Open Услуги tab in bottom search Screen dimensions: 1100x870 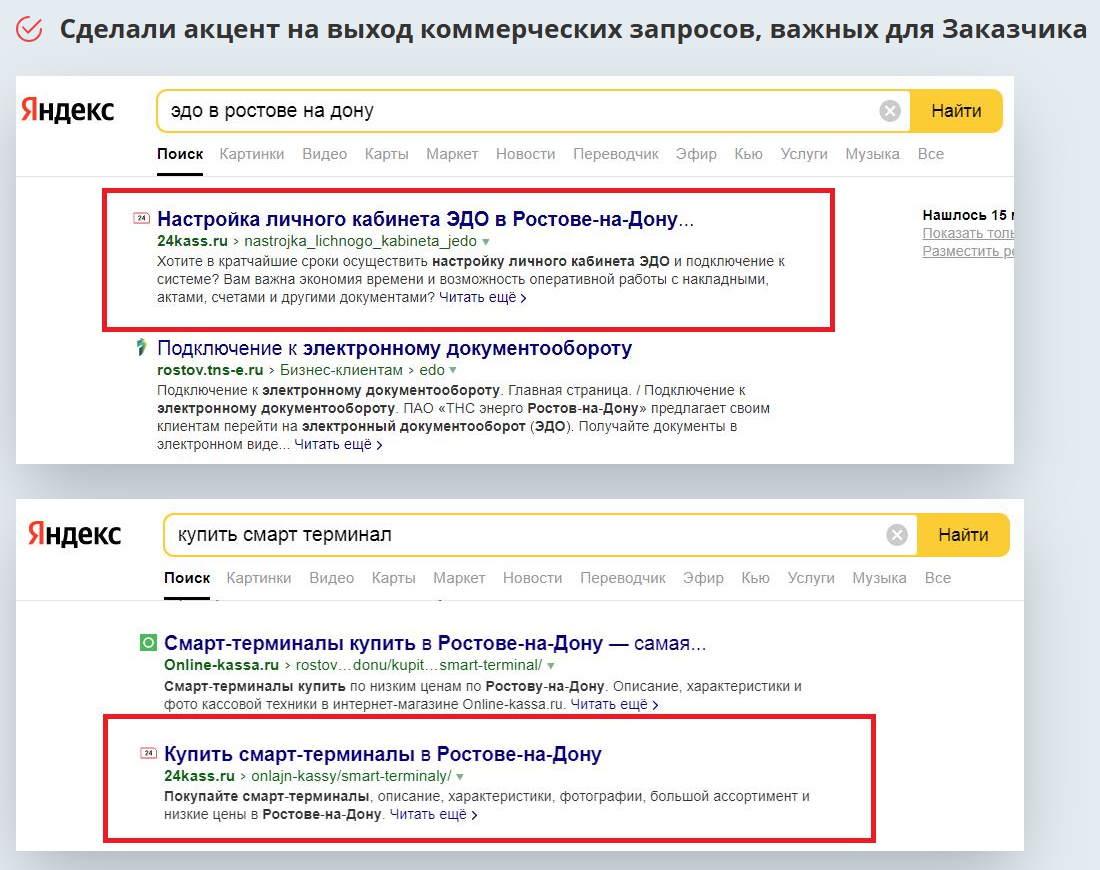811,577
